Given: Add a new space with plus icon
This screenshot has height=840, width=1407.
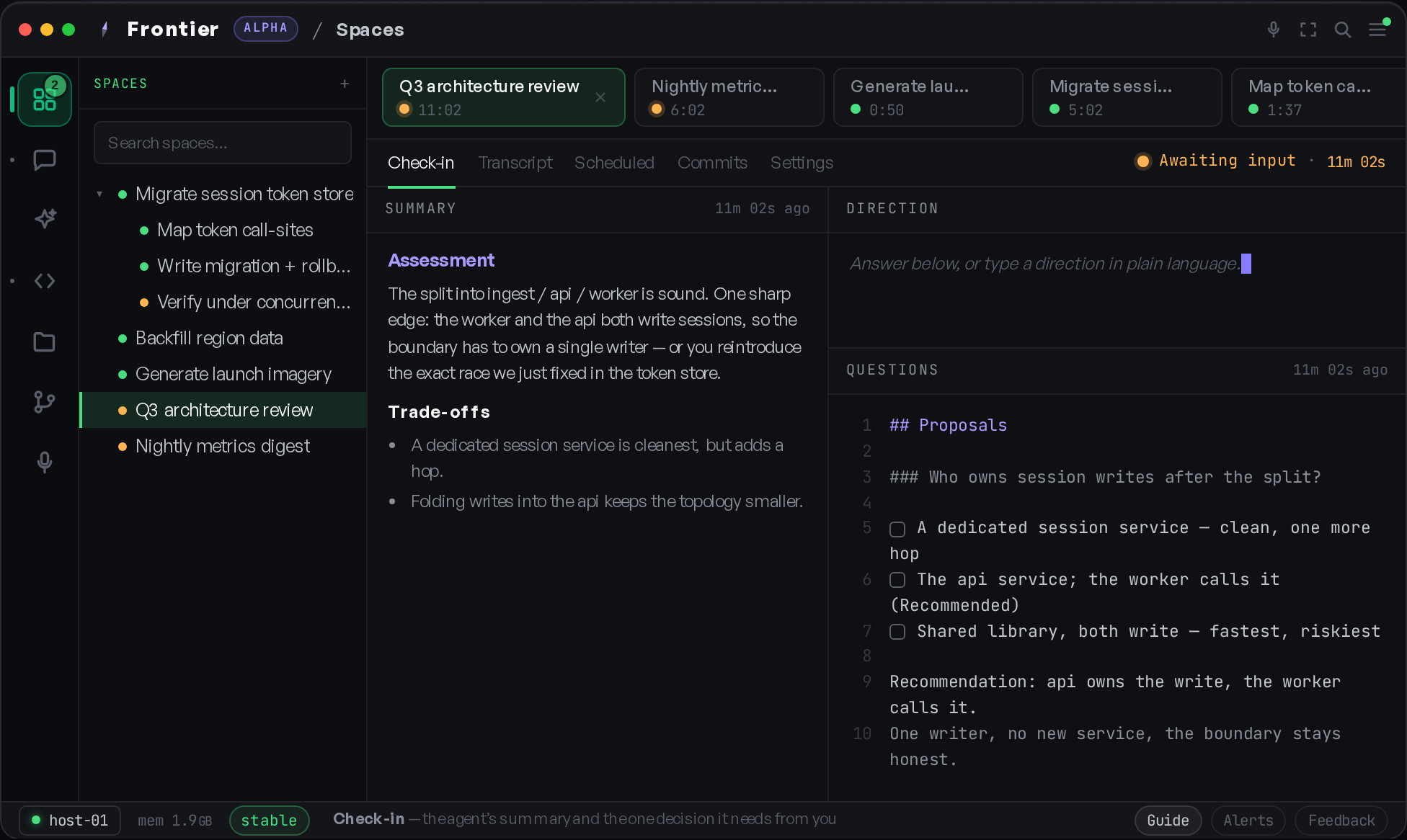Looking at the screenshot, I should coord(345,84).
